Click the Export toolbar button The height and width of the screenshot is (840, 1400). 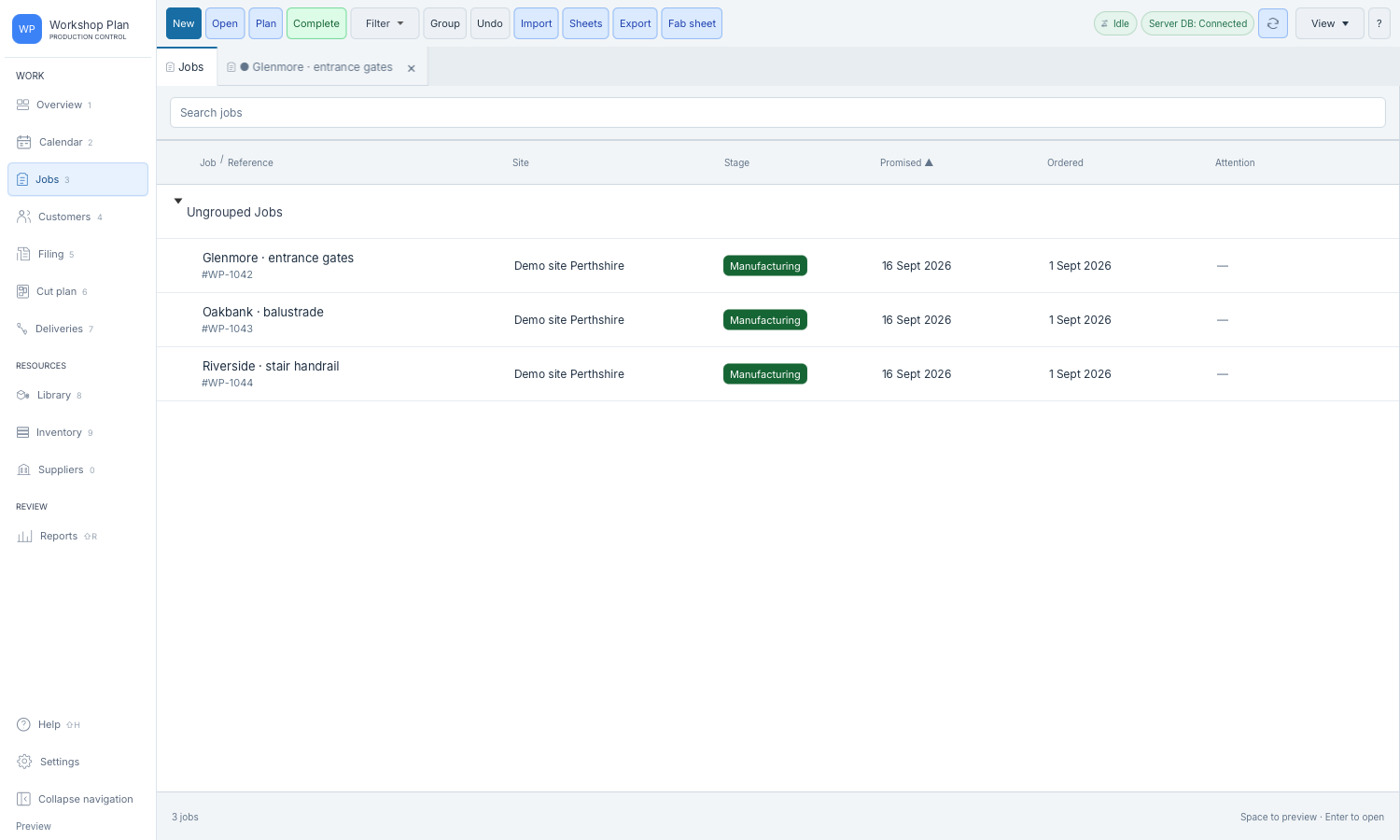(636, 23)
